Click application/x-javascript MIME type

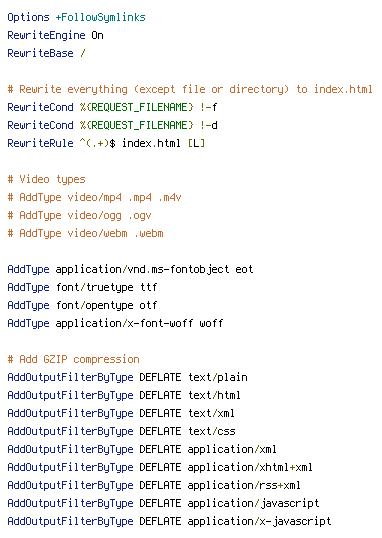(x=259, y=522)
